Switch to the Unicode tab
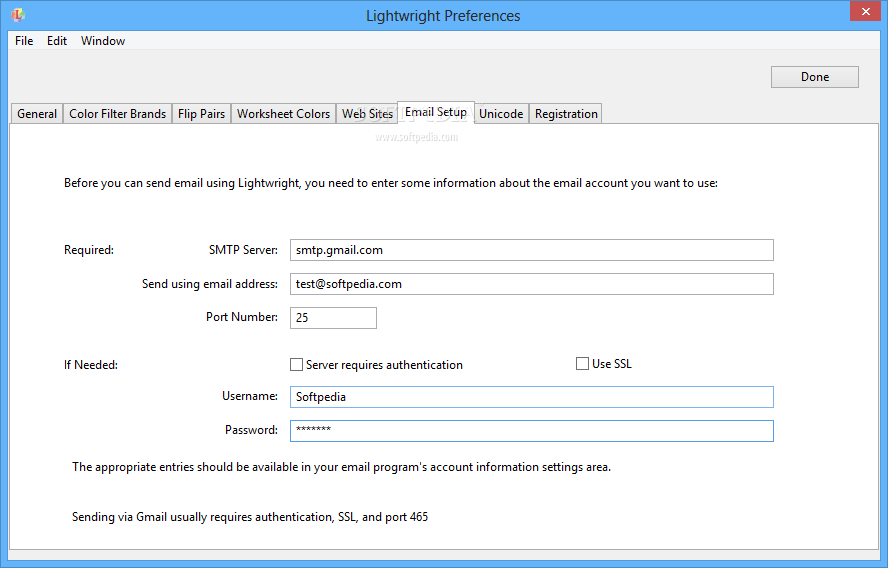The width and height of the screenshot is (888, 568). 501,113
